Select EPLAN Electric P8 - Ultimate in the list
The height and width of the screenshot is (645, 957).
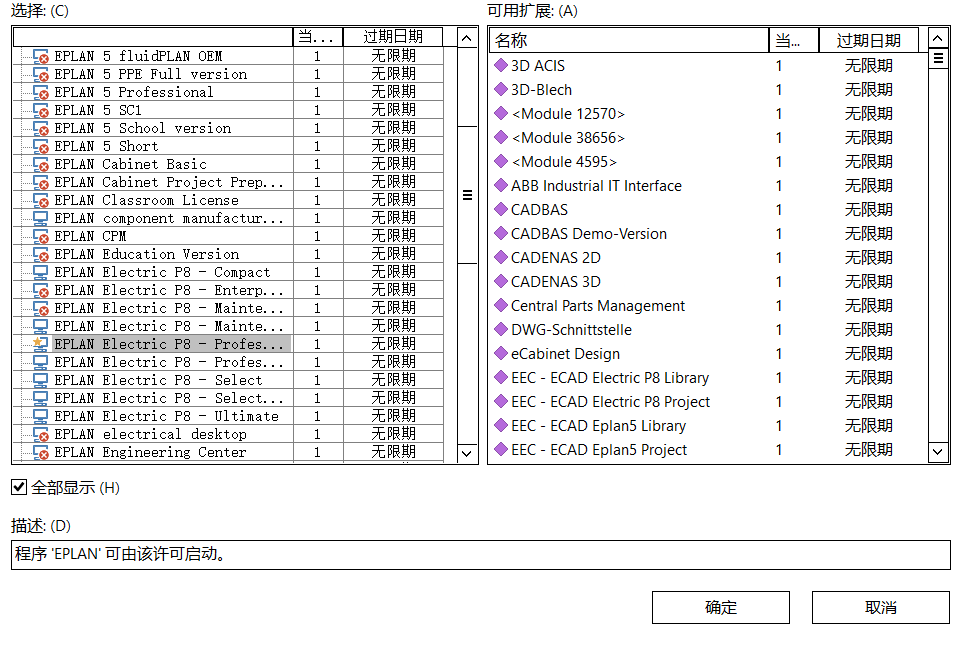tap(166, 416)
